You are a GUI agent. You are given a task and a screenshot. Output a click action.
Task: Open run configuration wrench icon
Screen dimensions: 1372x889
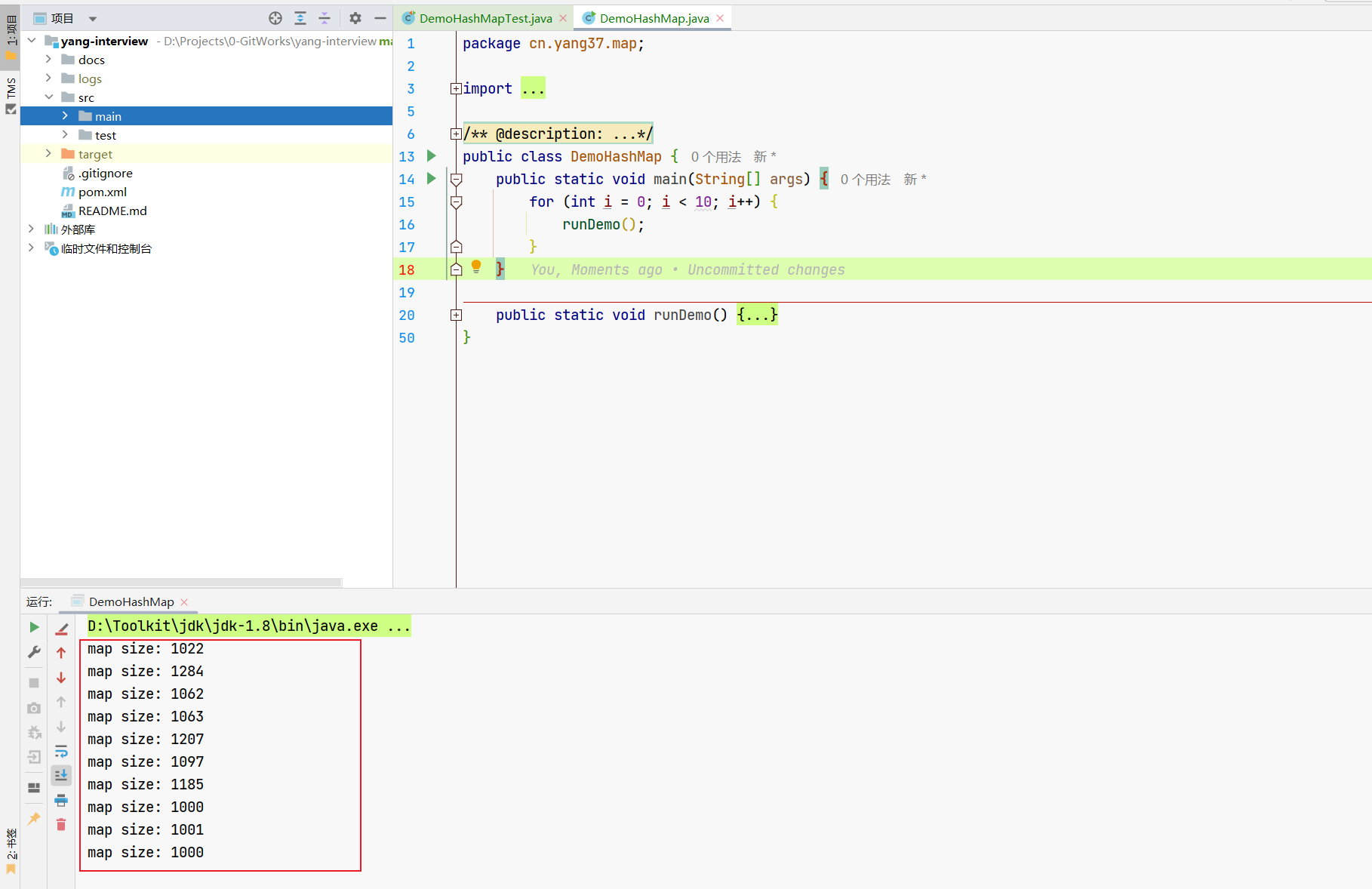pyautogui.click(x=34, y=652)
